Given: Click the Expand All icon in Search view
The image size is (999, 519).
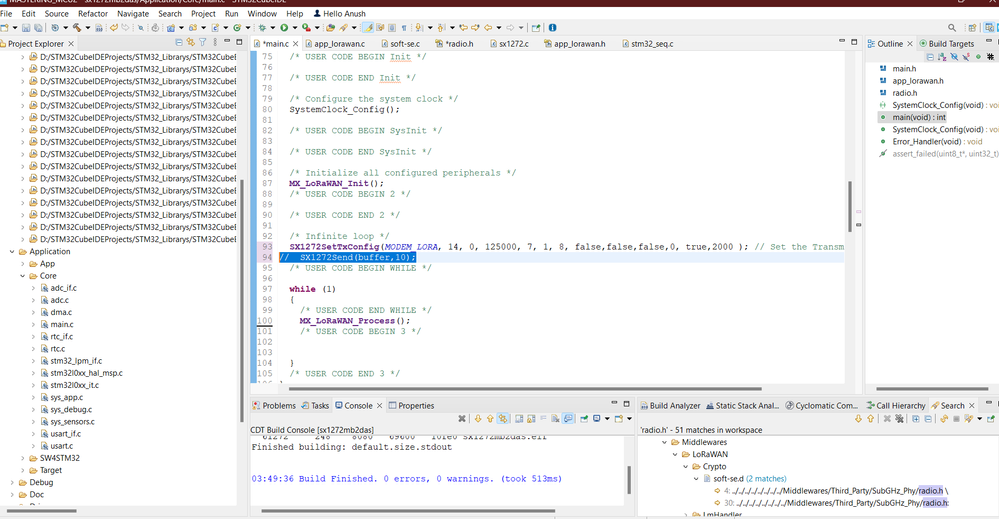Looking at the screenshot, I should [916, 418].
